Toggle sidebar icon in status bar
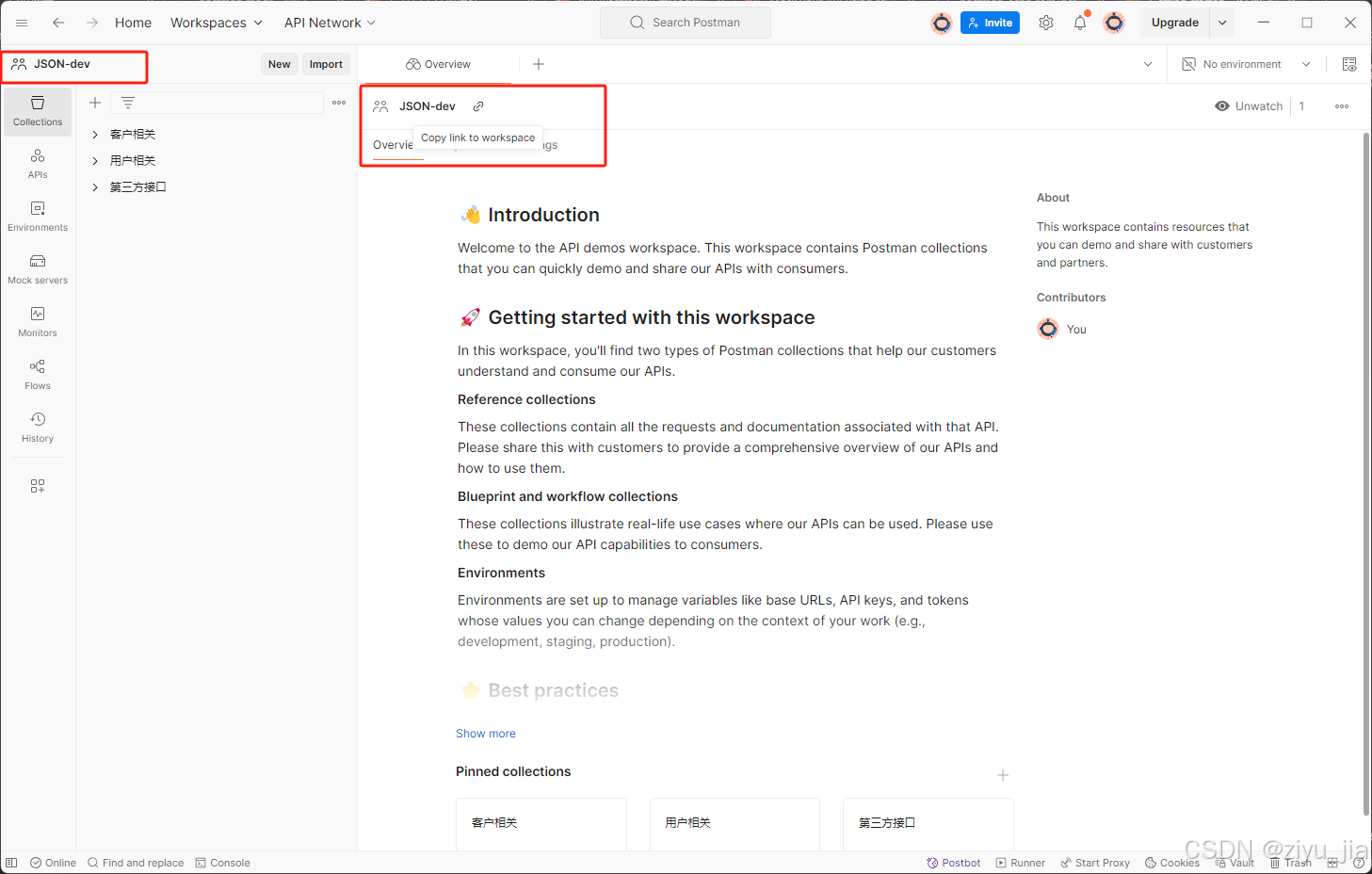Viewport: 1372px width, 874px height. pyautogui.click(x=11, y=863)
